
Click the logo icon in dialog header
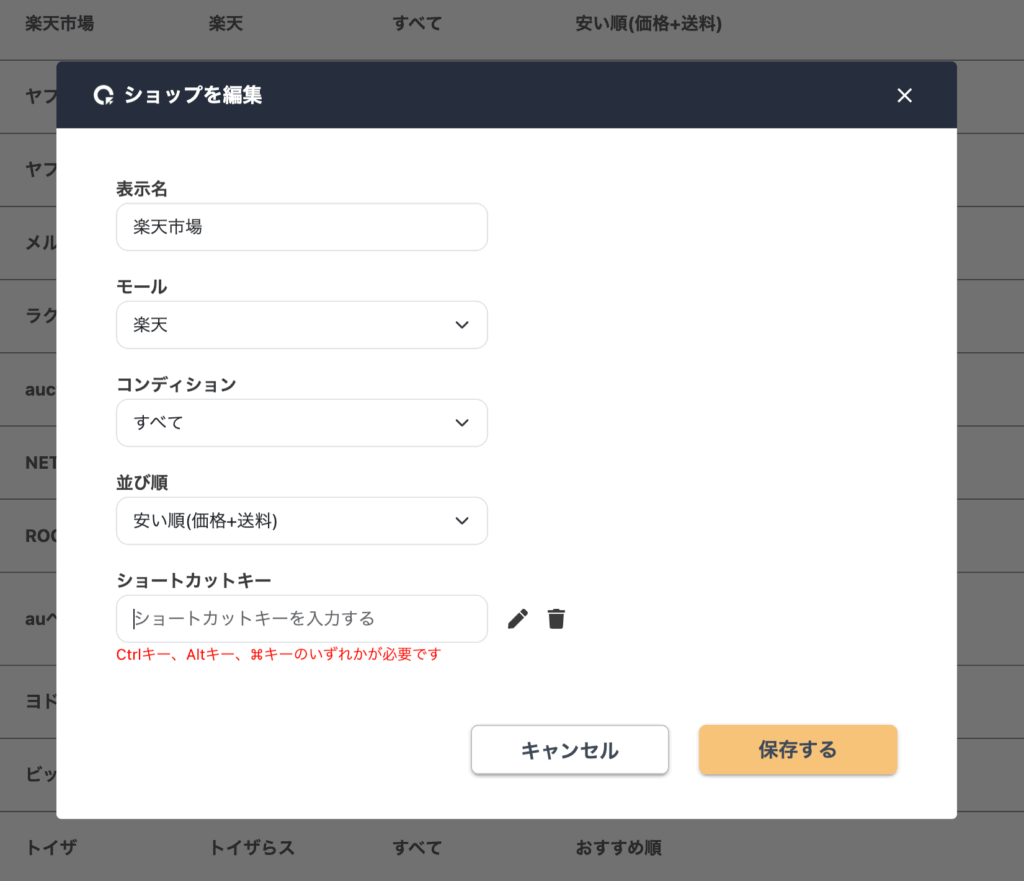point(104,95)
